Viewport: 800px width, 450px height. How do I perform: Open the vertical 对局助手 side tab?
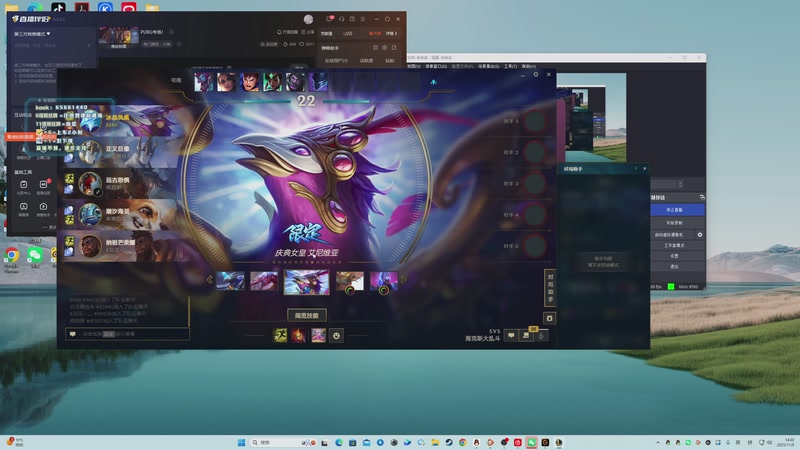click(x=549, y=288)
